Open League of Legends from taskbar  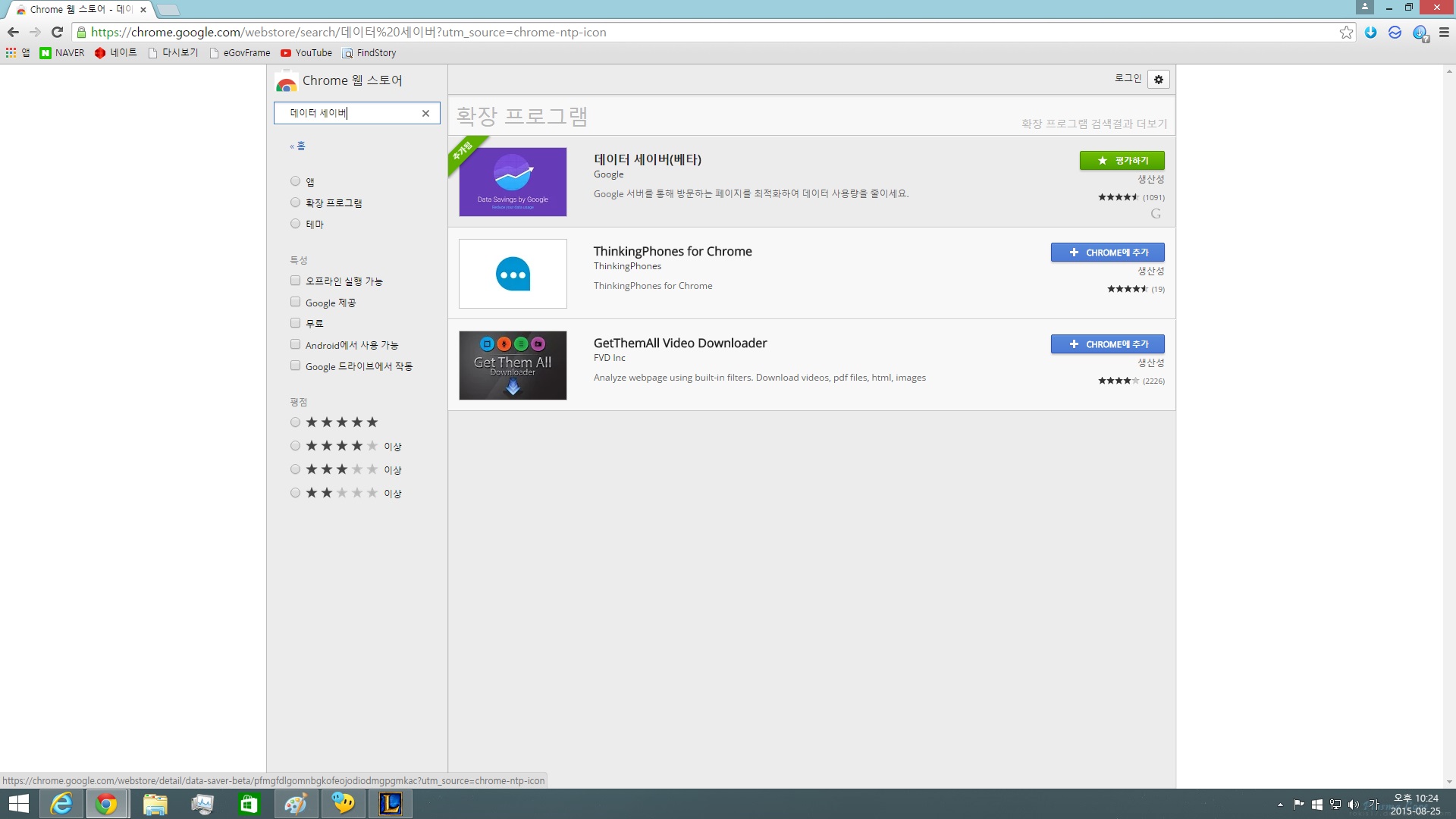[390, 804]
